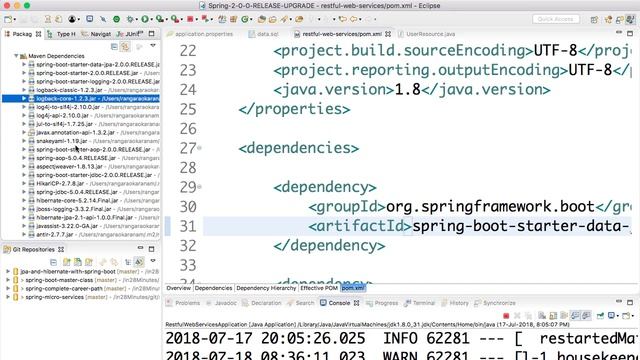Toggle hierarchical branch layout in Git Repositories
Viewport: 640px width, 360px height.
click(x=128, y=262)
